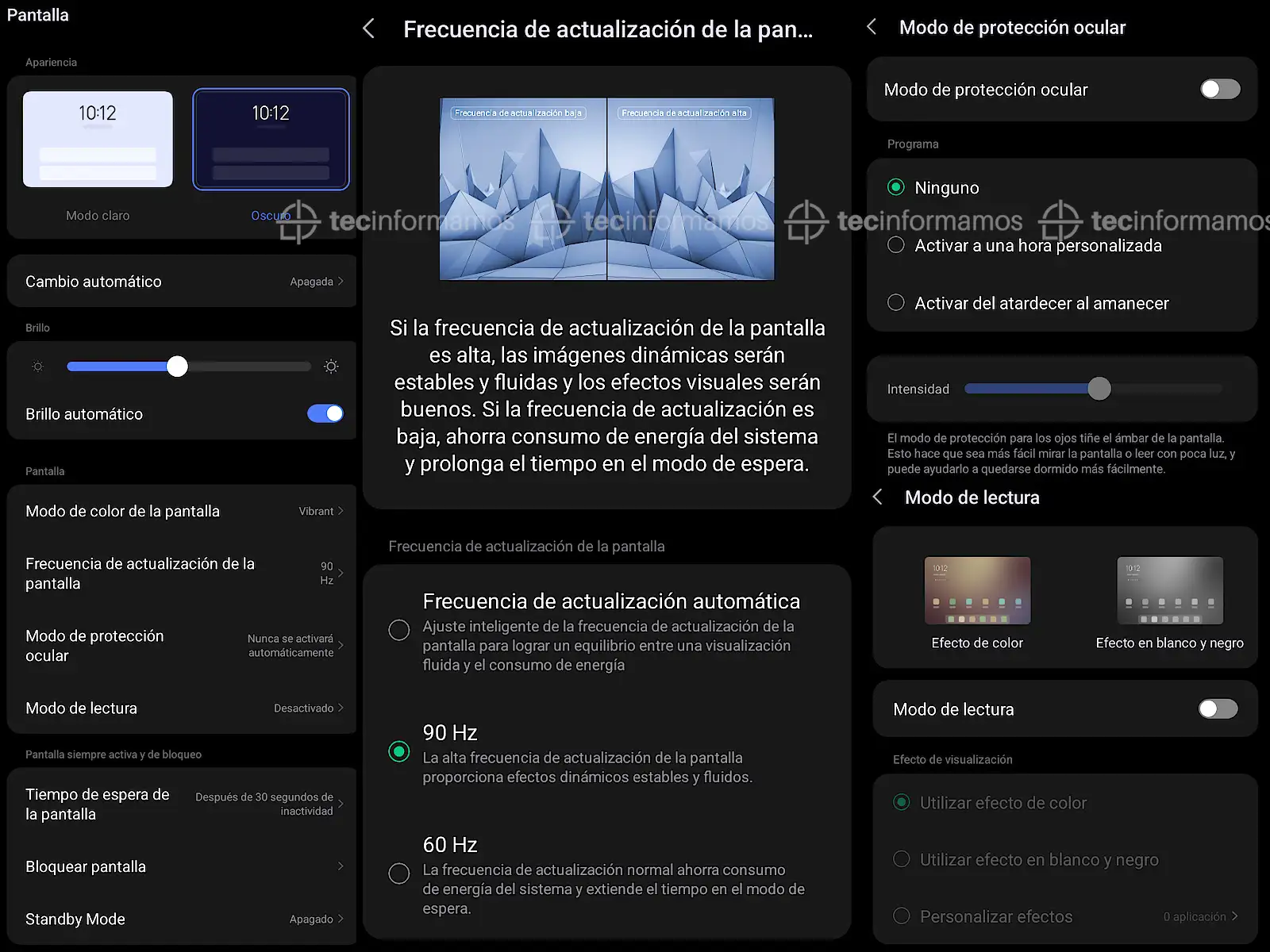Choose the Oscuro dark theme preview
The width and height of the screenshot is (1270, 952).
(271, 140)
